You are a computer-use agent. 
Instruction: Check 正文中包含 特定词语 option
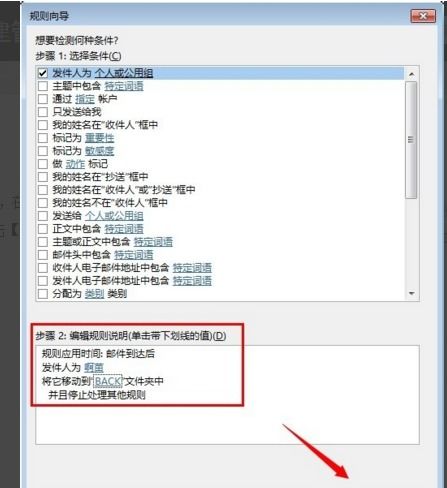click(x=43, y=229)
